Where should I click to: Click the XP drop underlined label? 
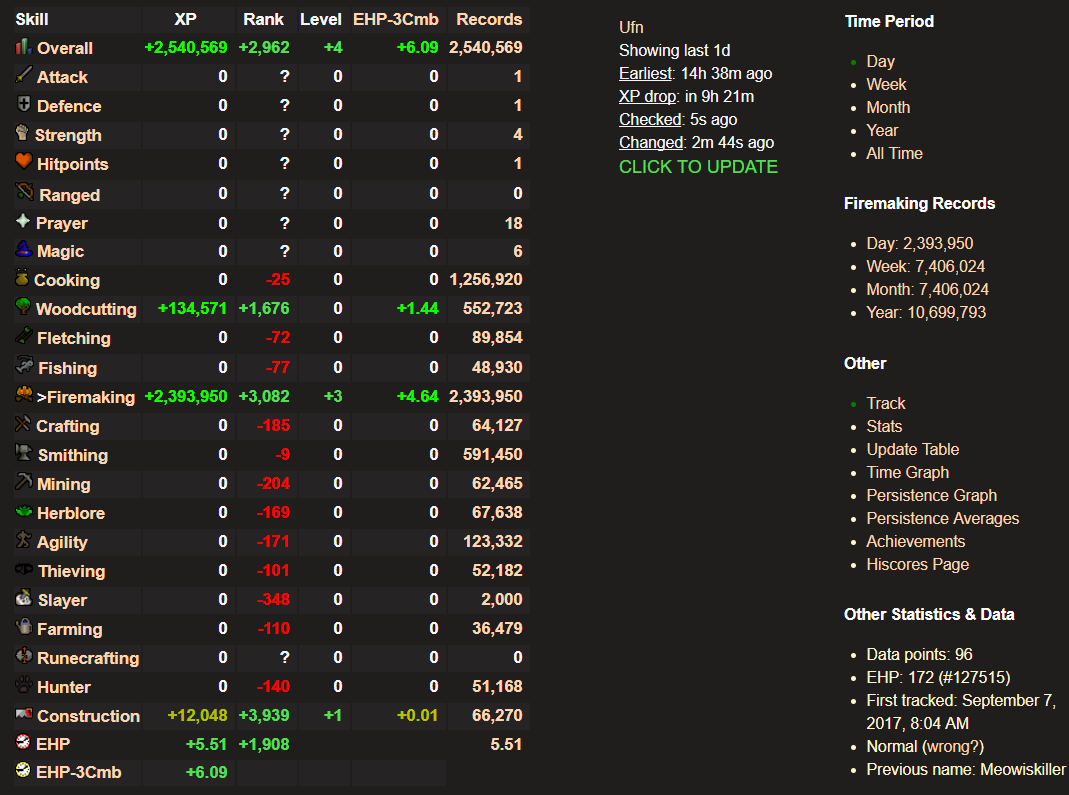pyautogui.click(x=648, y=97)
